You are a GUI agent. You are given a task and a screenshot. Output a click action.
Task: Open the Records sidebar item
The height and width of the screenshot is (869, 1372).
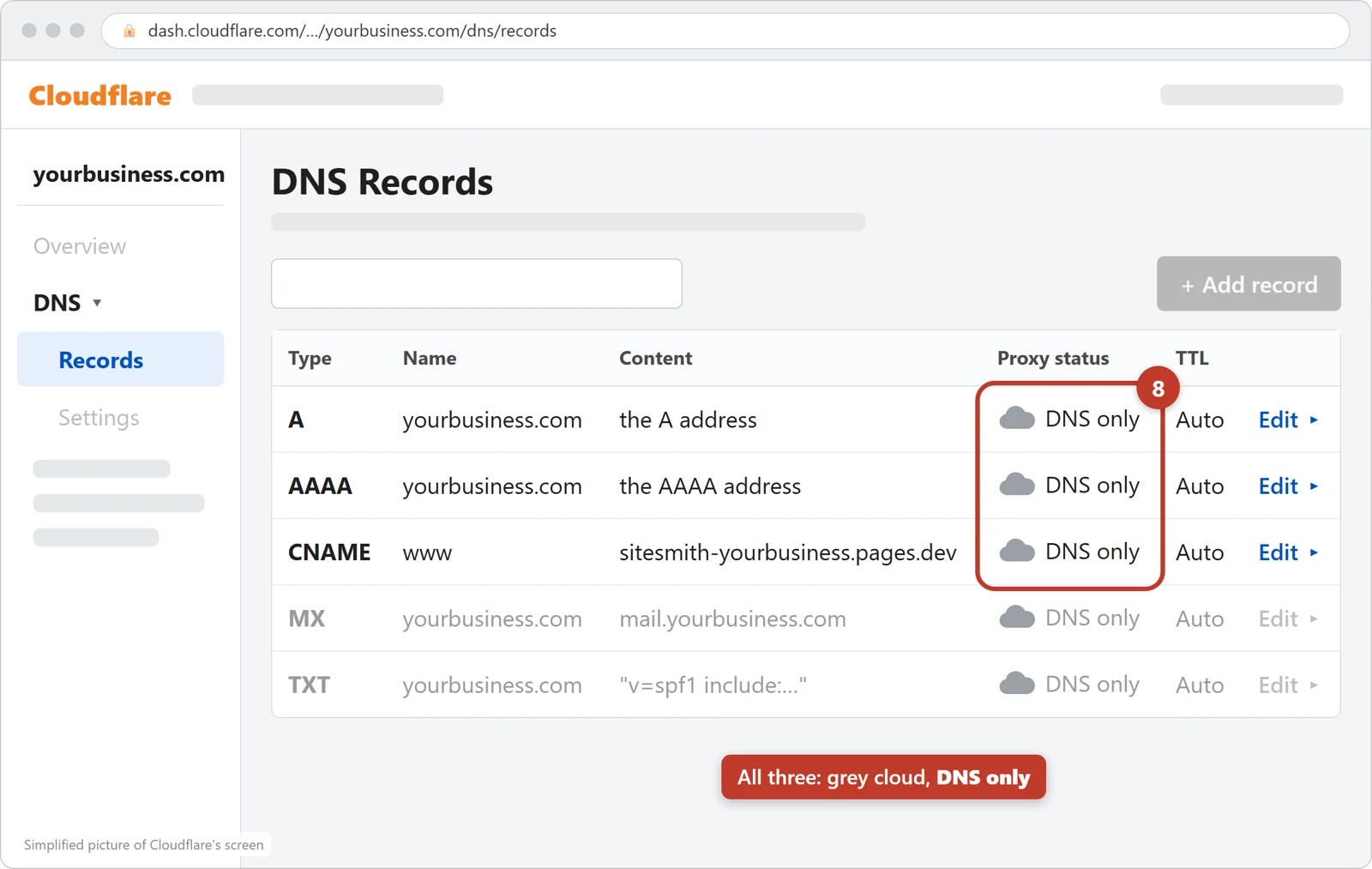(120, 359)
